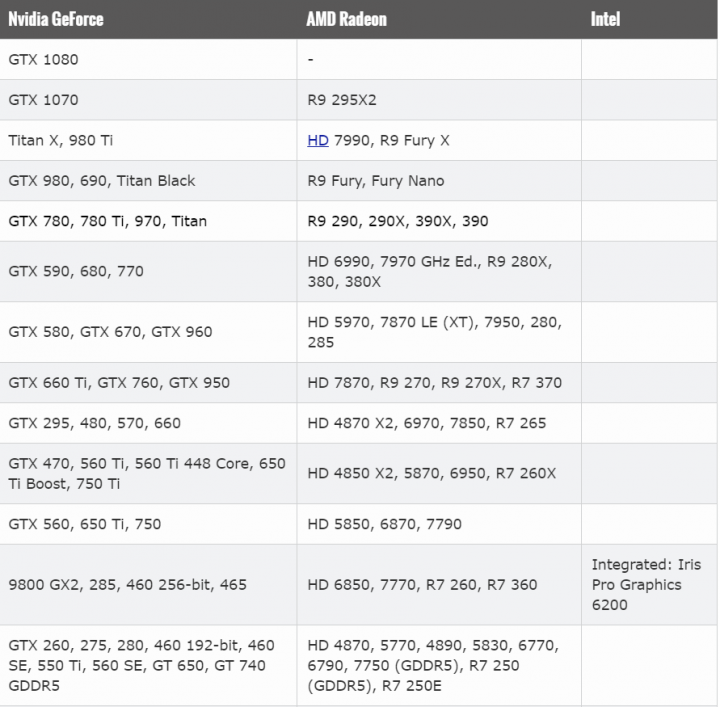Image resolution: width=720 pixels, height=707 pixels.
Task: Click the HD 4870, 5770, 4890 cell
Action: [x=439, y=665]
